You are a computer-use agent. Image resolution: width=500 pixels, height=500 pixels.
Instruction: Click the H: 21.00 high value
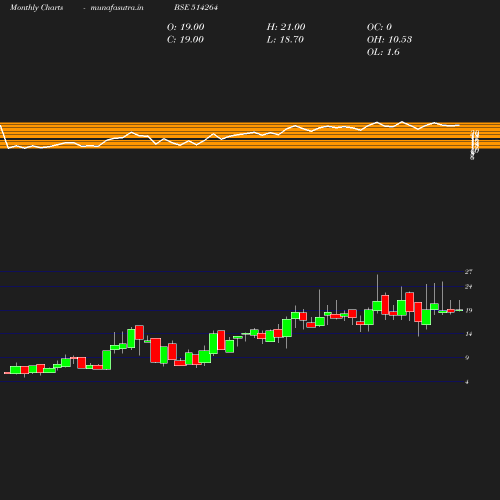286,27
